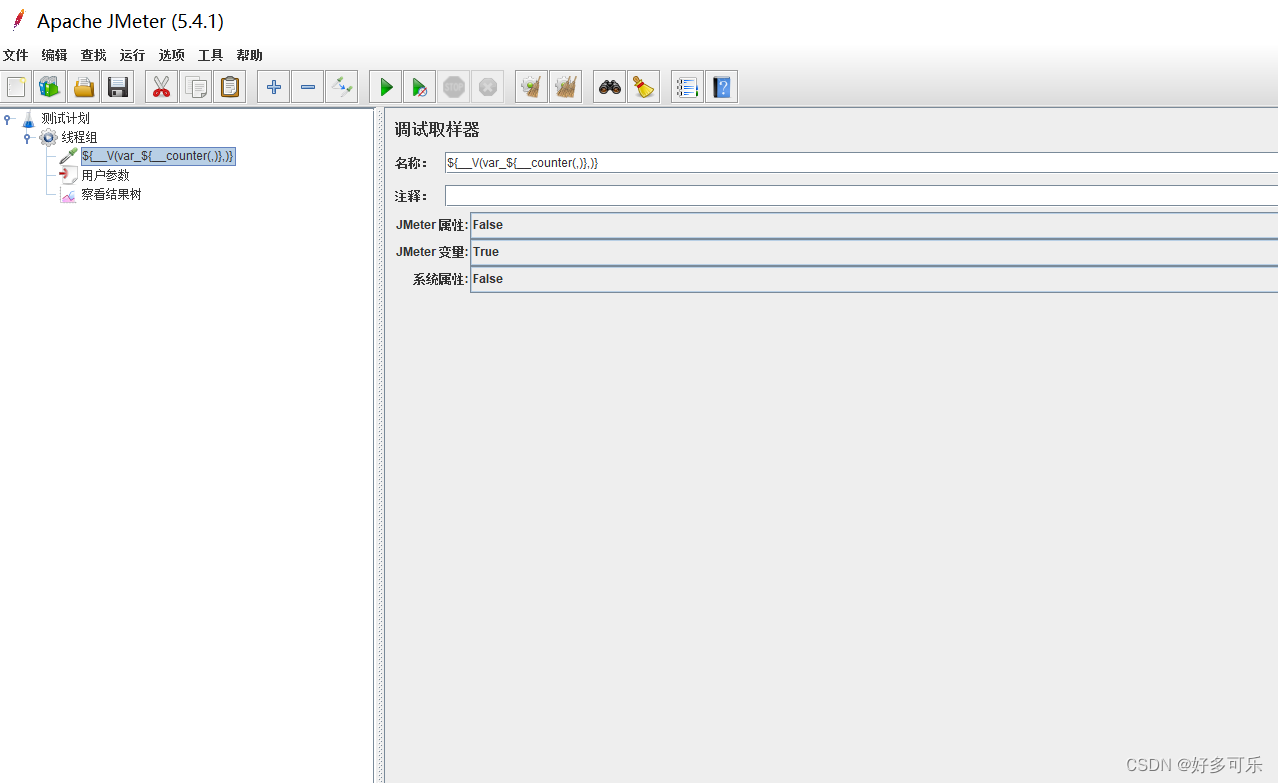Save the test plan with floppy icon

[x=118, y=87]
